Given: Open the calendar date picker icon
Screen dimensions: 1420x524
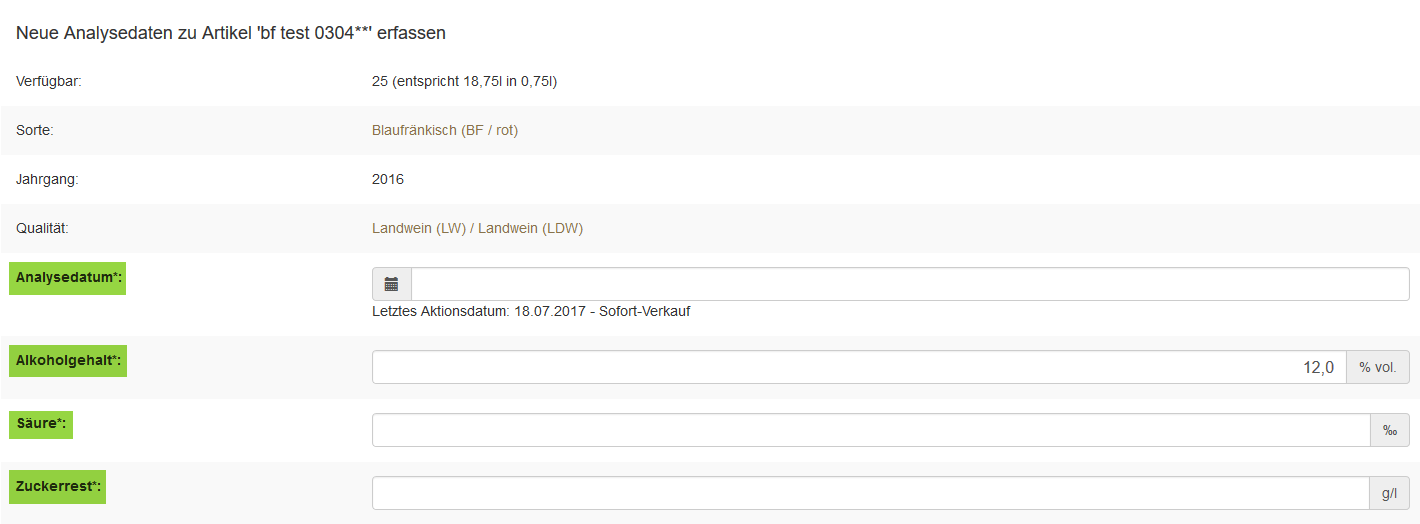Looking at the screenshot, I should coord(391,285).
